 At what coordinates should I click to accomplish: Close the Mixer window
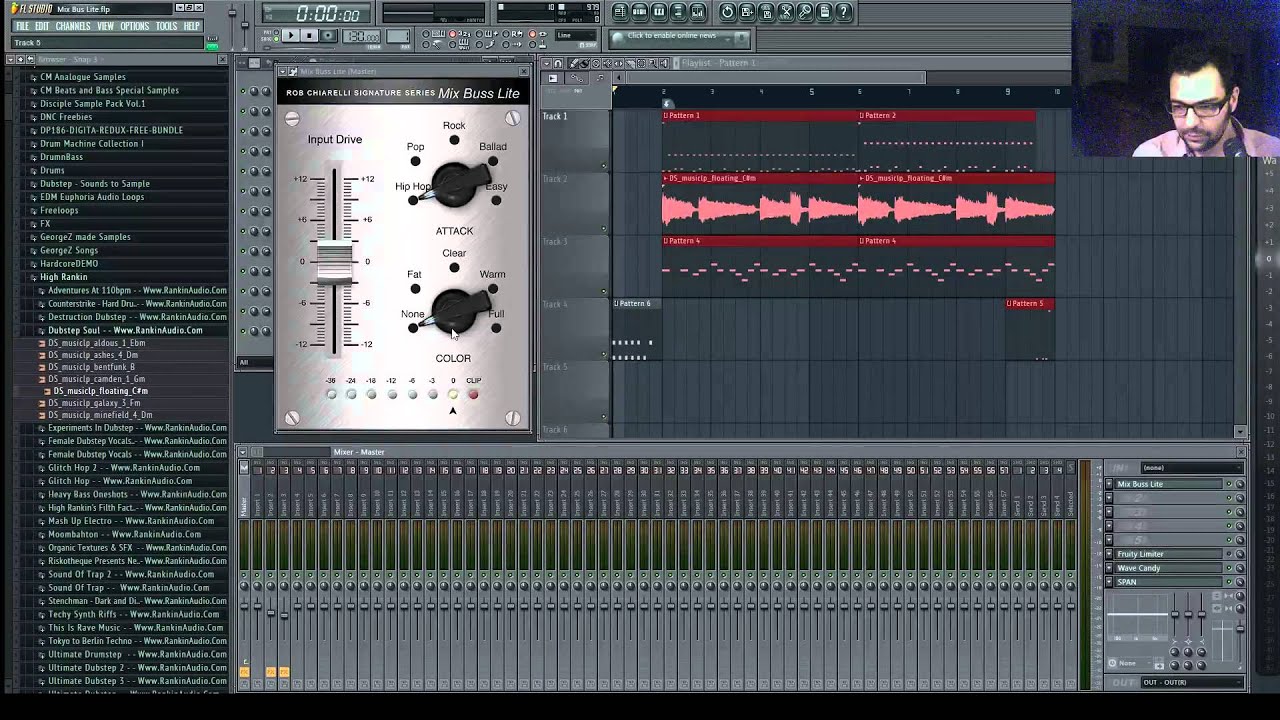point(1241,452)
